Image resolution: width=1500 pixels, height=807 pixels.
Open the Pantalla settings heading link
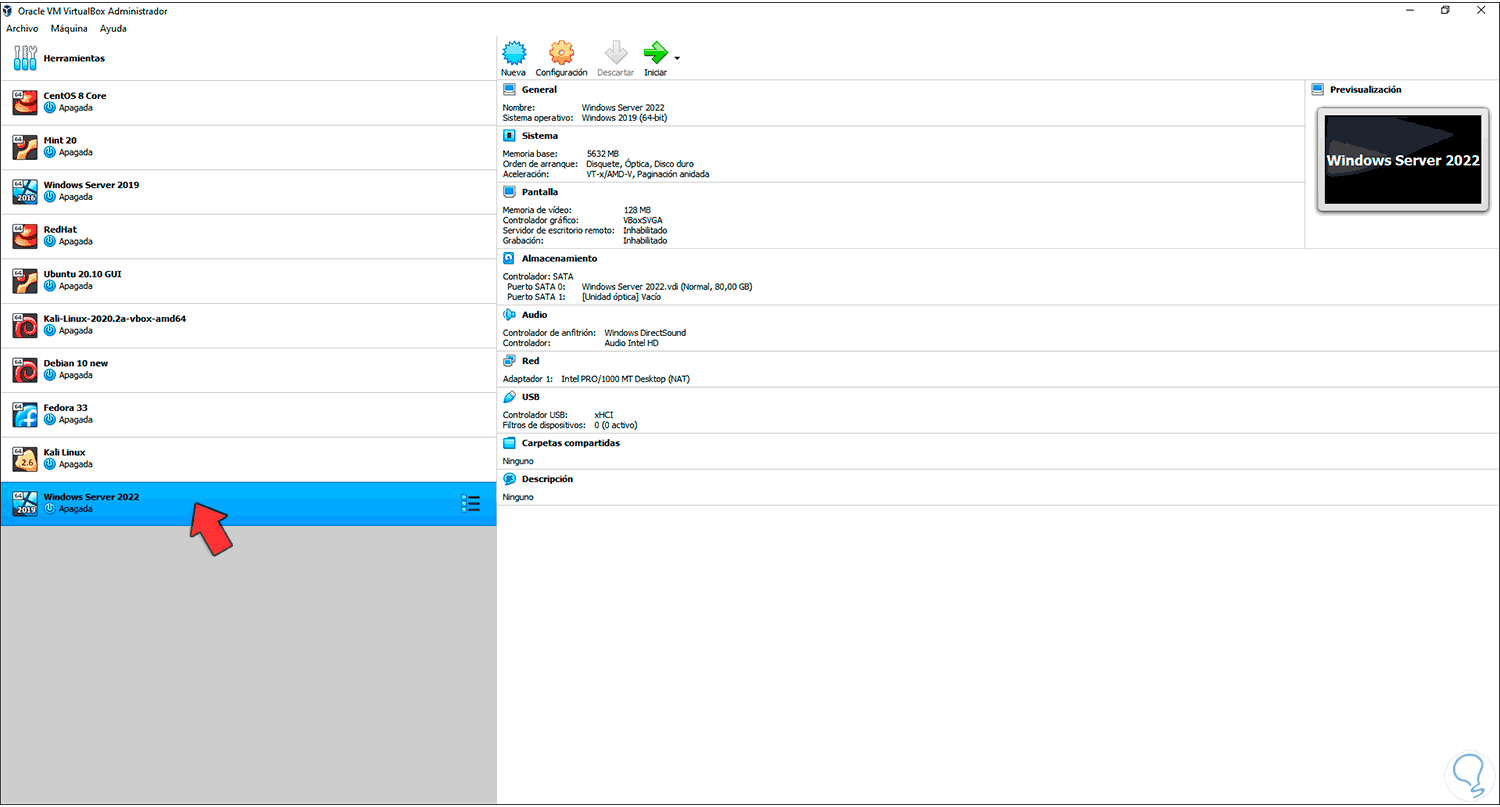pos(540,192)
